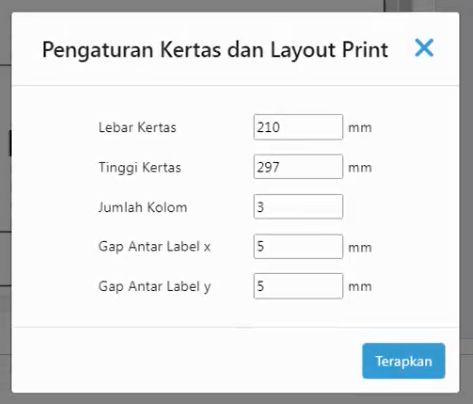The width and height of the screenshot is (473, 404).
Task: Click the Lebar Kertas input field
Action: [x=298, y=127]
